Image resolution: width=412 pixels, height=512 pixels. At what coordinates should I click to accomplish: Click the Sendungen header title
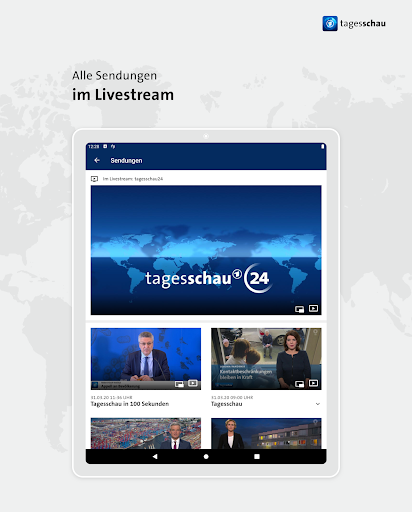[126, 161]
